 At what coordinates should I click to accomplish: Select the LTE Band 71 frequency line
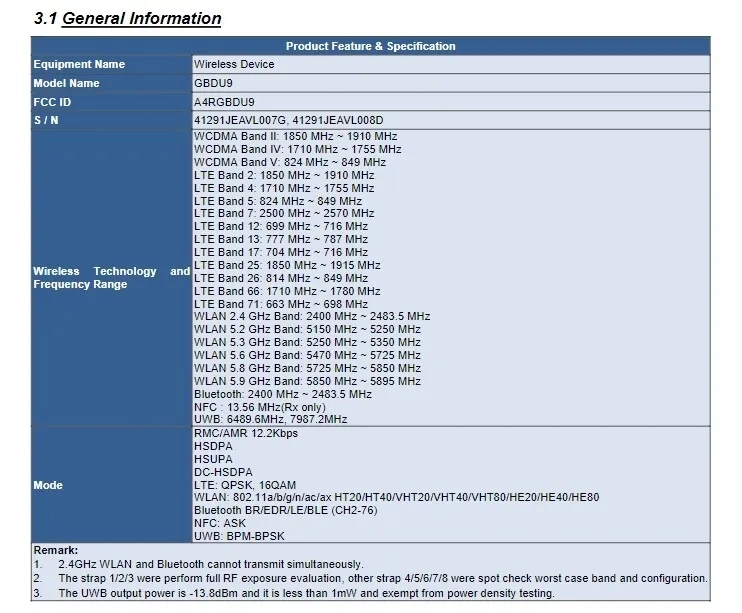(280, 304)
